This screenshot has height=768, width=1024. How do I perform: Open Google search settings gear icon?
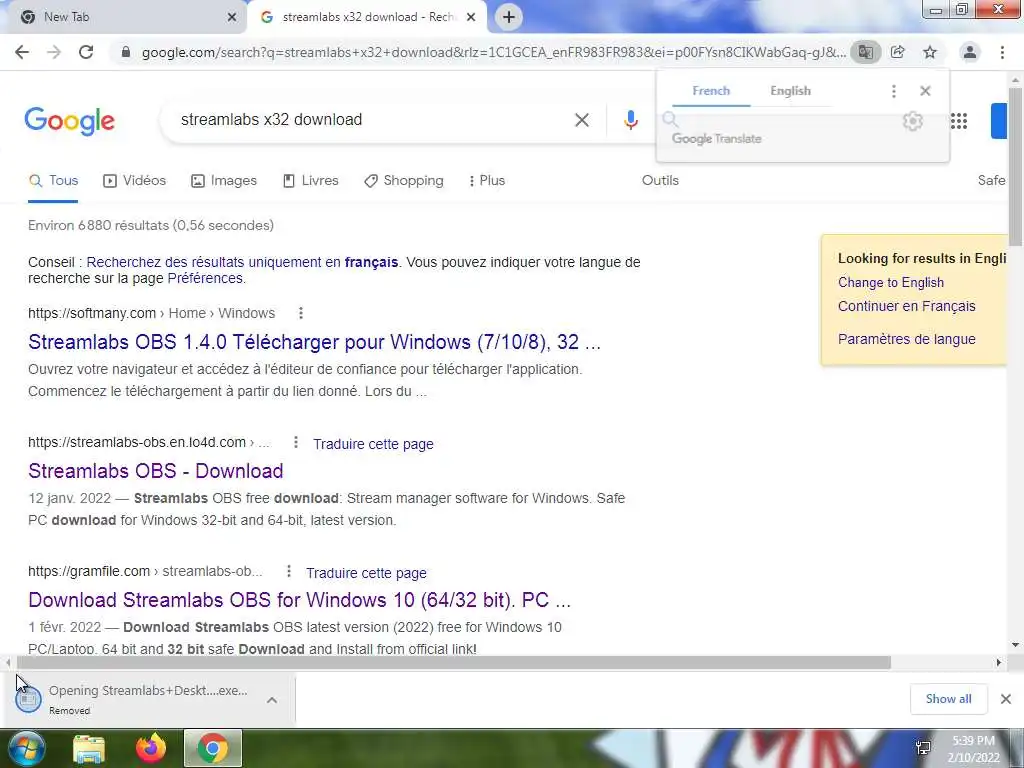pos(912,121)
